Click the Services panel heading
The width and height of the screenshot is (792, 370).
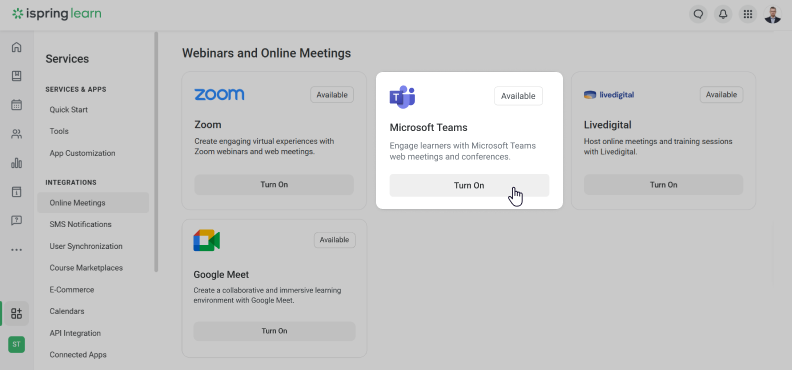tap(67, 59)
